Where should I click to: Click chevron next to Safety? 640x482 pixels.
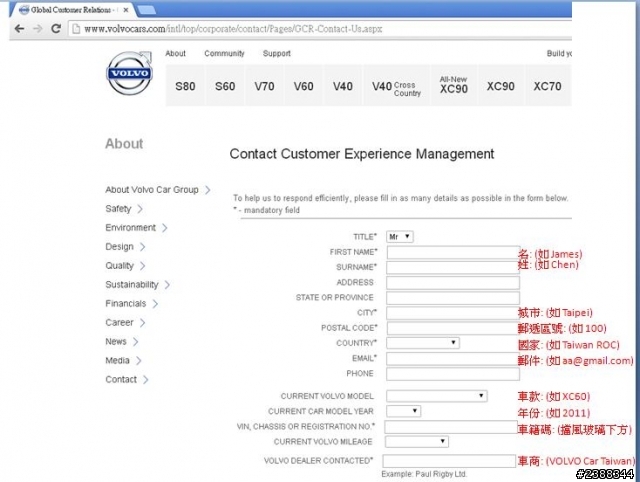click(140, 209)
